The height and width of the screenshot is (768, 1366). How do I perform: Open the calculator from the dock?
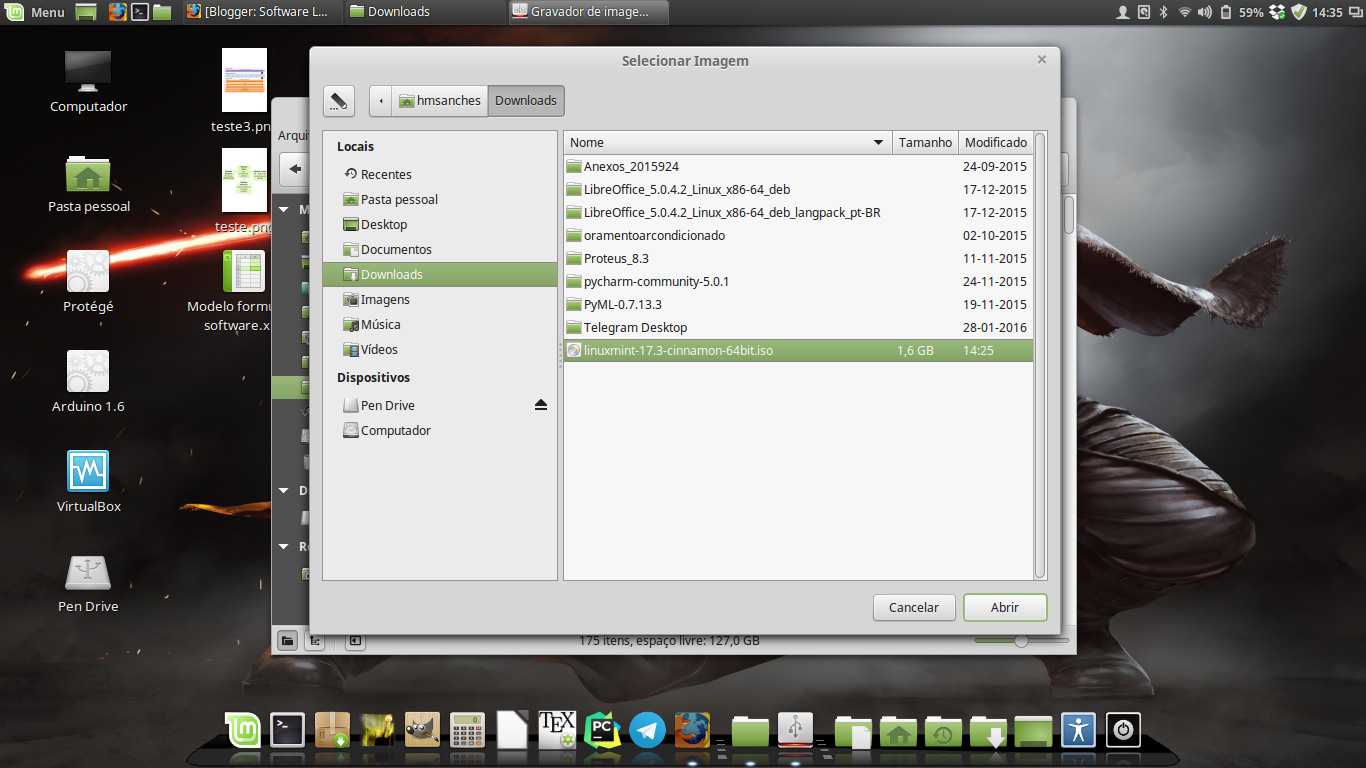click(x=467, y=730)
